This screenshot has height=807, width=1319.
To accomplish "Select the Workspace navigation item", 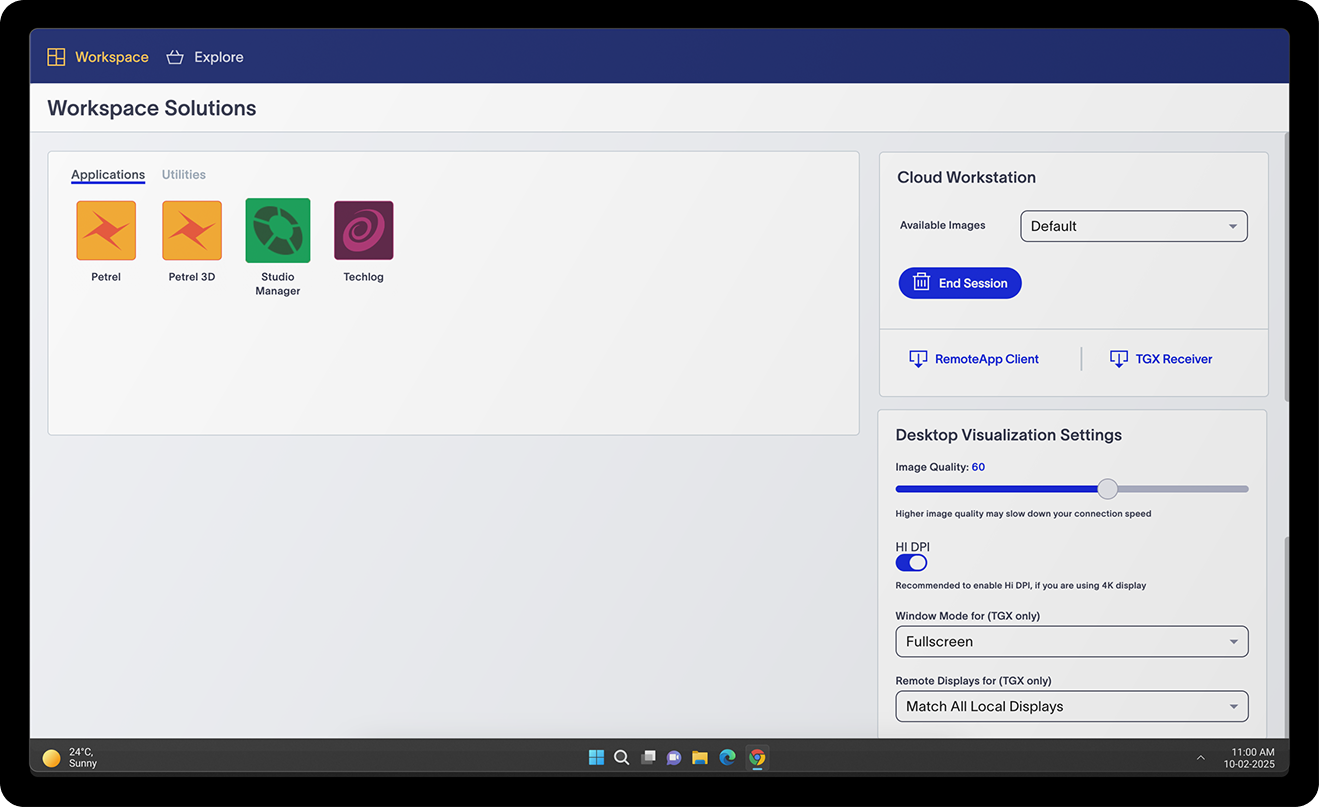I will 98,57.
